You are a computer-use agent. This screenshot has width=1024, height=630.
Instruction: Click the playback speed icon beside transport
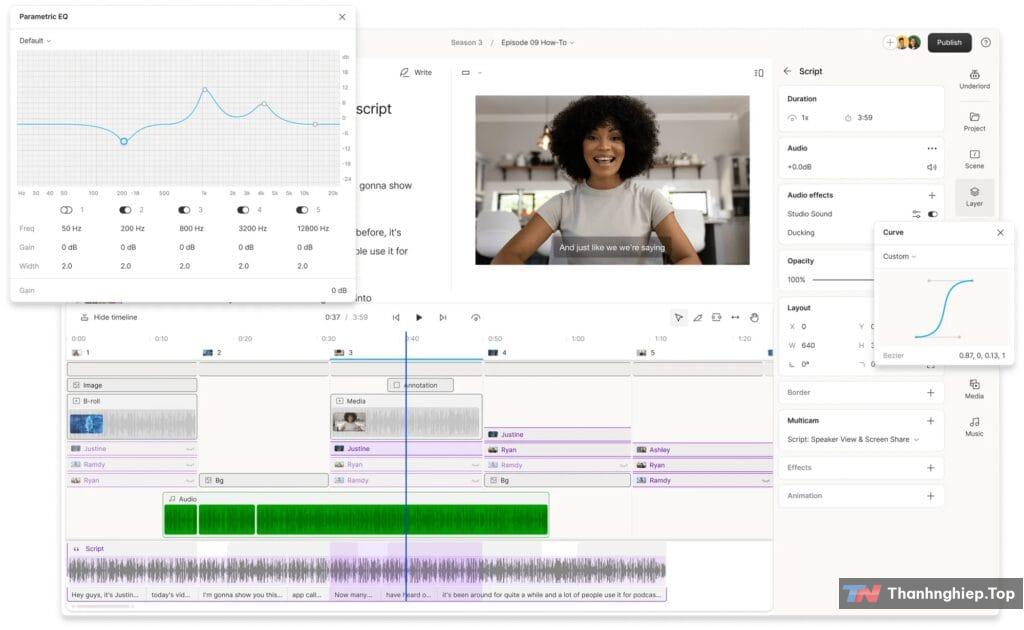475,317
